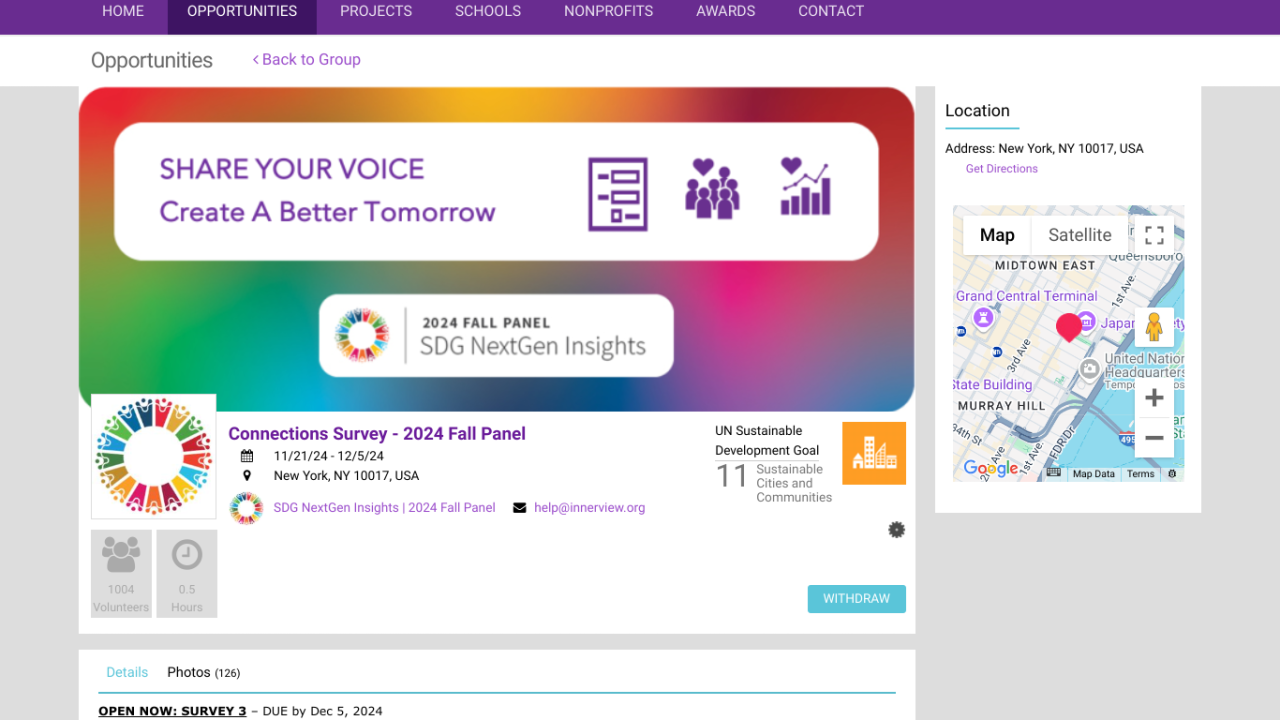Click the Back to Group link
This screenshot has width=1280, height=720.
click(x=306, y=60)
